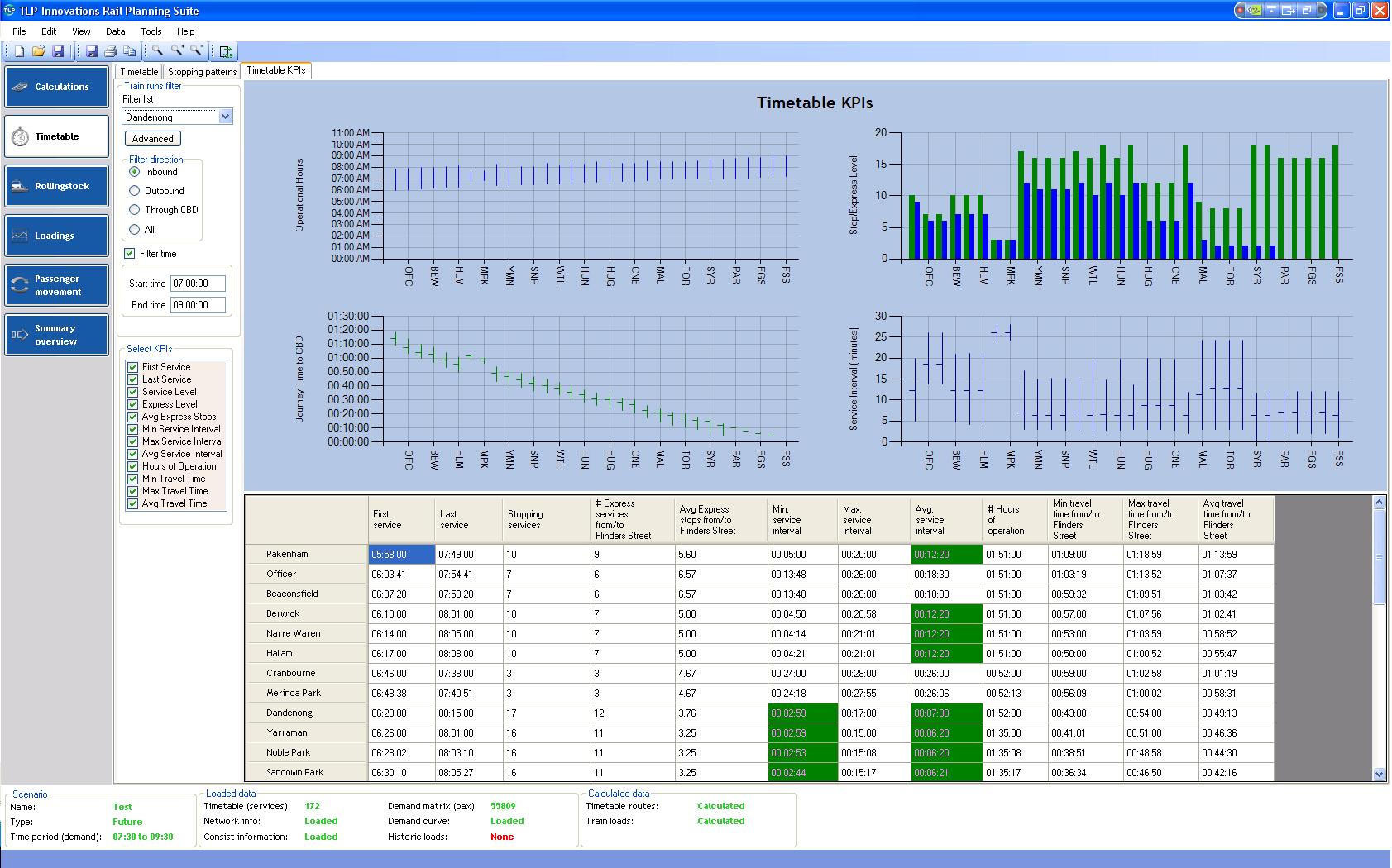This screenshot has width=1392, height=868.
Task: Click the table scrollbar down arrow
Action: point(1379,775)
